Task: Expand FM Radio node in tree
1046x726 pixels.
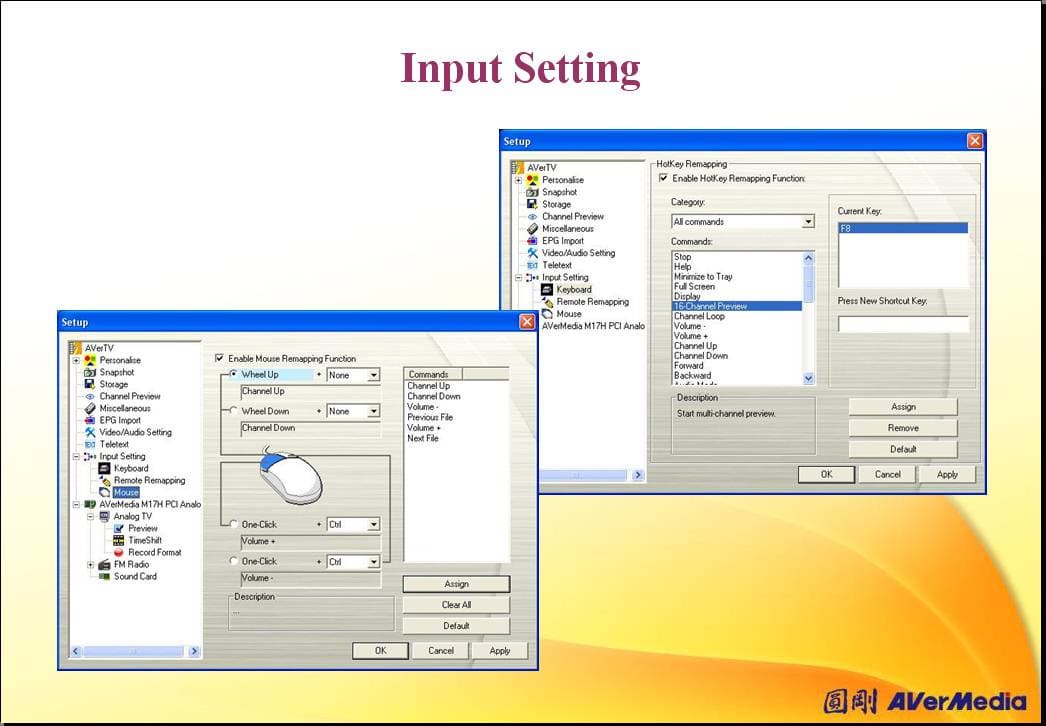Action: click(x=91, y=565)
